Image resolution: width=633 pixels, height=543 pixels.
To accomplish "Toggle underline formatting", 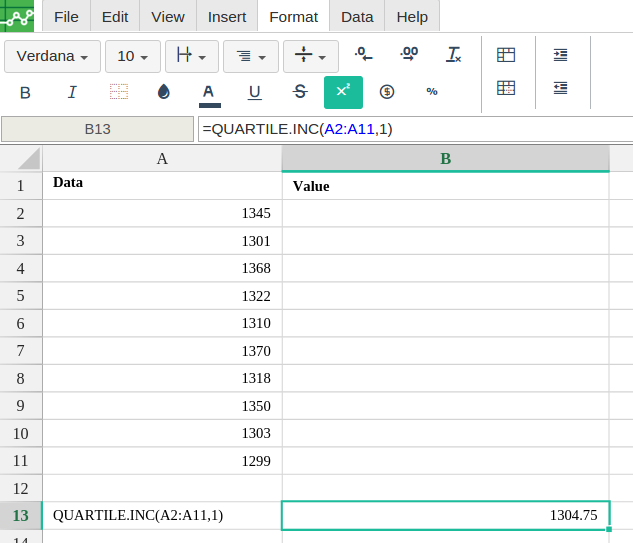I will tap(254, 92).
